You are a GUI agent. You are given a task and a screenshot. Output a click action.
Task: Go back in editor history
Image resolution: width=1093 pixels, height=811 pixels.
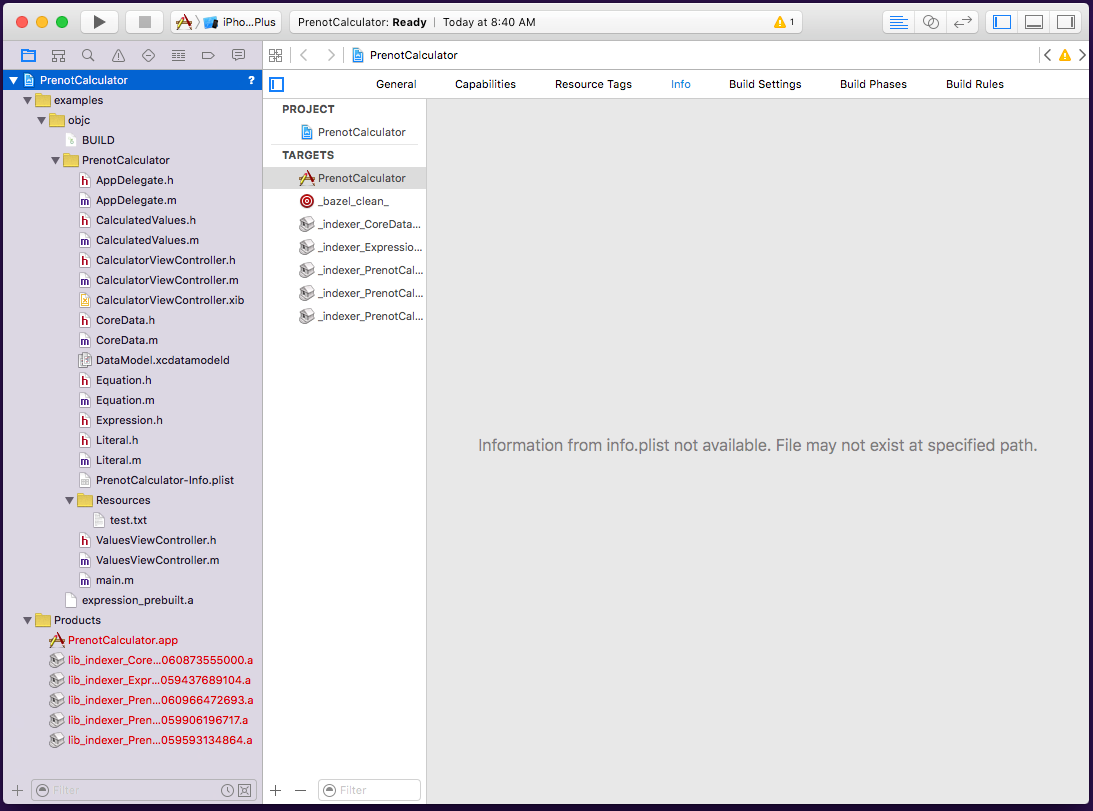[x=304, y=55]
